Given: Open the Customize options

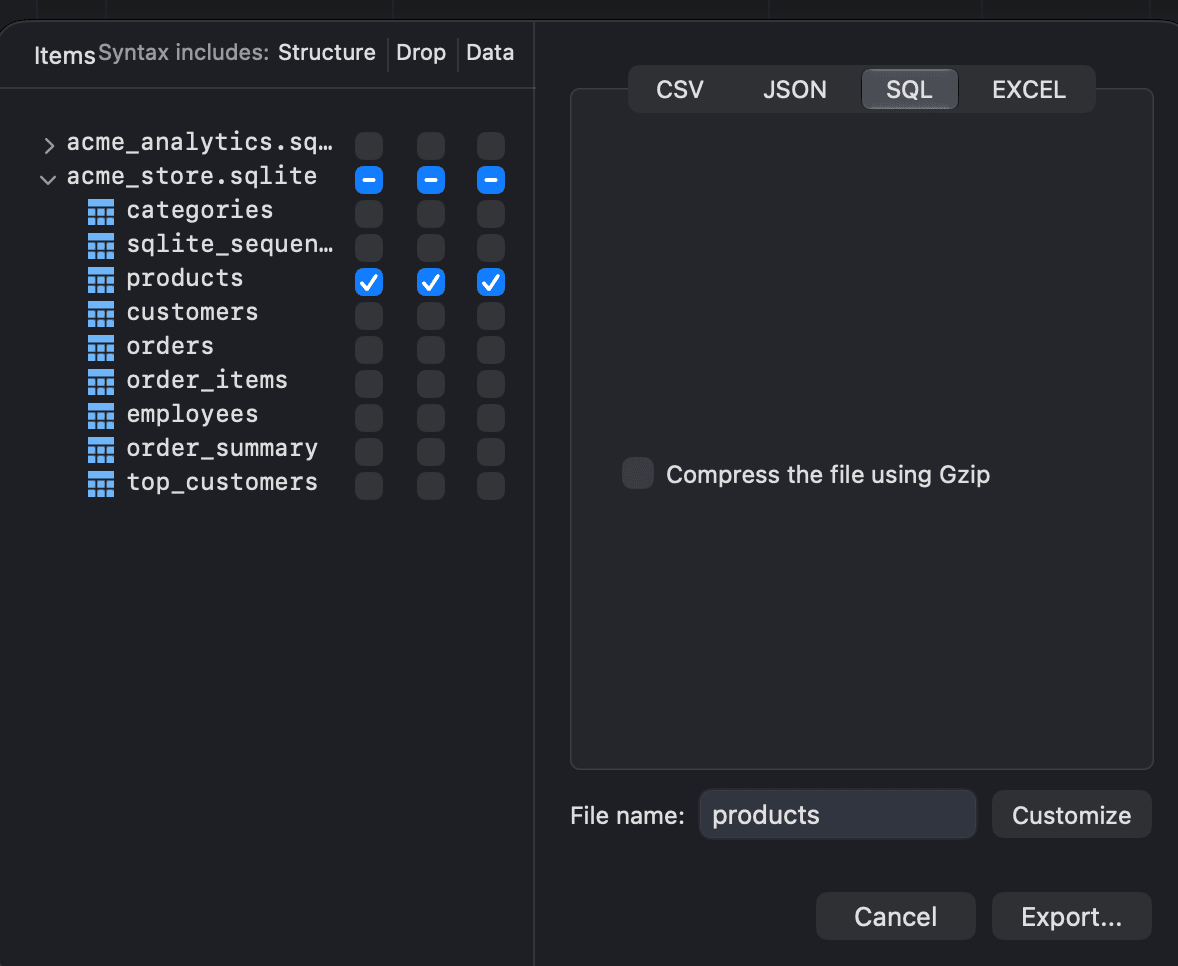Looking at the screenshot, I should [1071, 814].
